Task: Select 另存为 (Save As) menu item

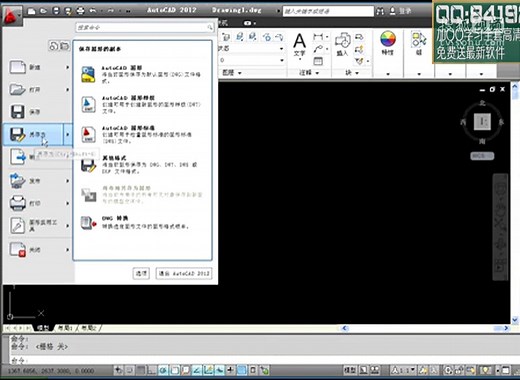Action: [33, 134]
